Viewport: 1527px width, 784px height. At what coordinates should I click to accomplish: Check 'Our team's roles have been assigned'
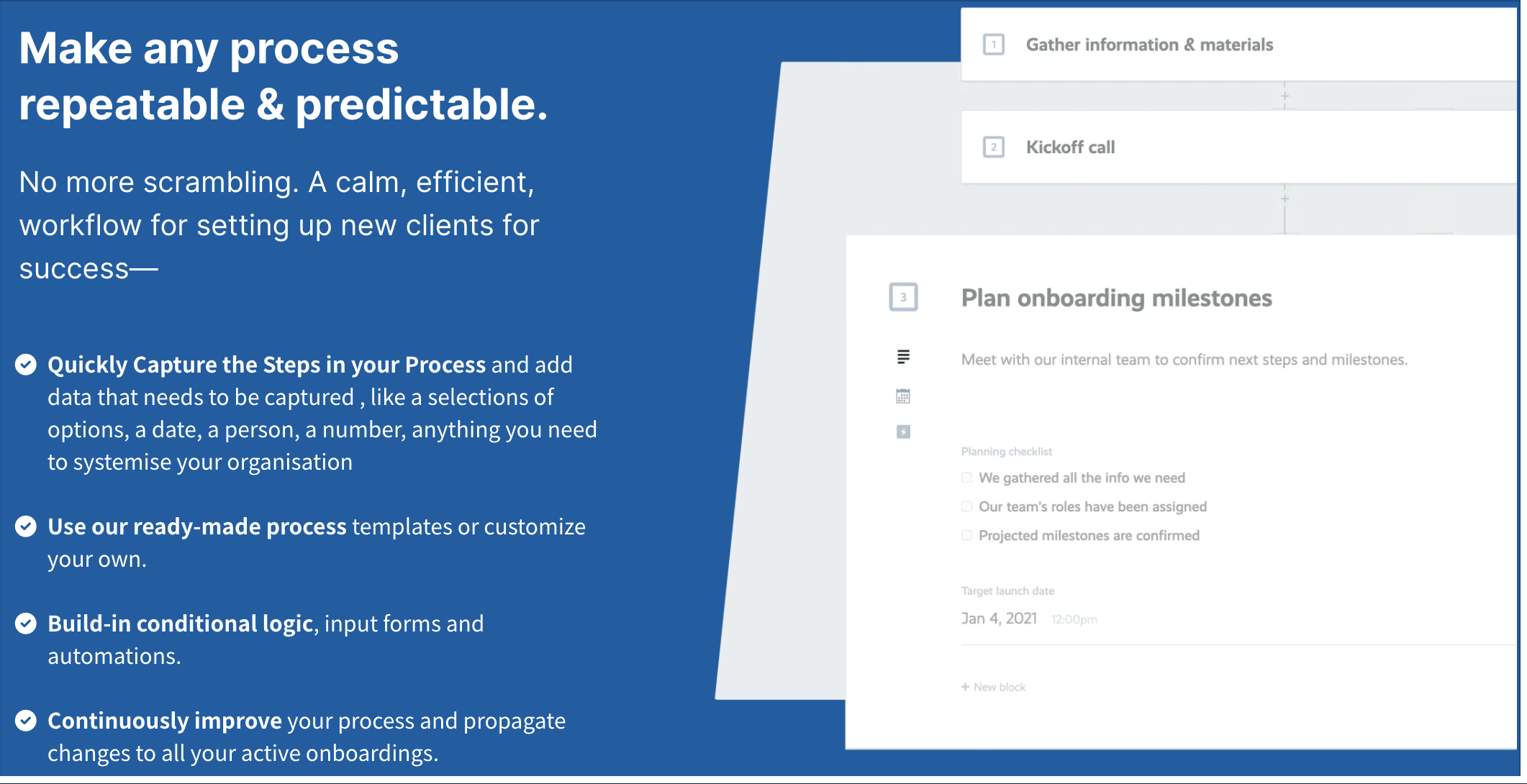pos(966,506)
